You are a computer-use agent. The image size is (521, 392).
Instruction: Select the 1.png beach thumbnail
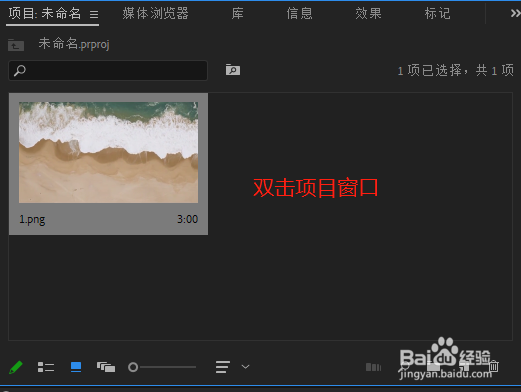[x=108, y=152]
